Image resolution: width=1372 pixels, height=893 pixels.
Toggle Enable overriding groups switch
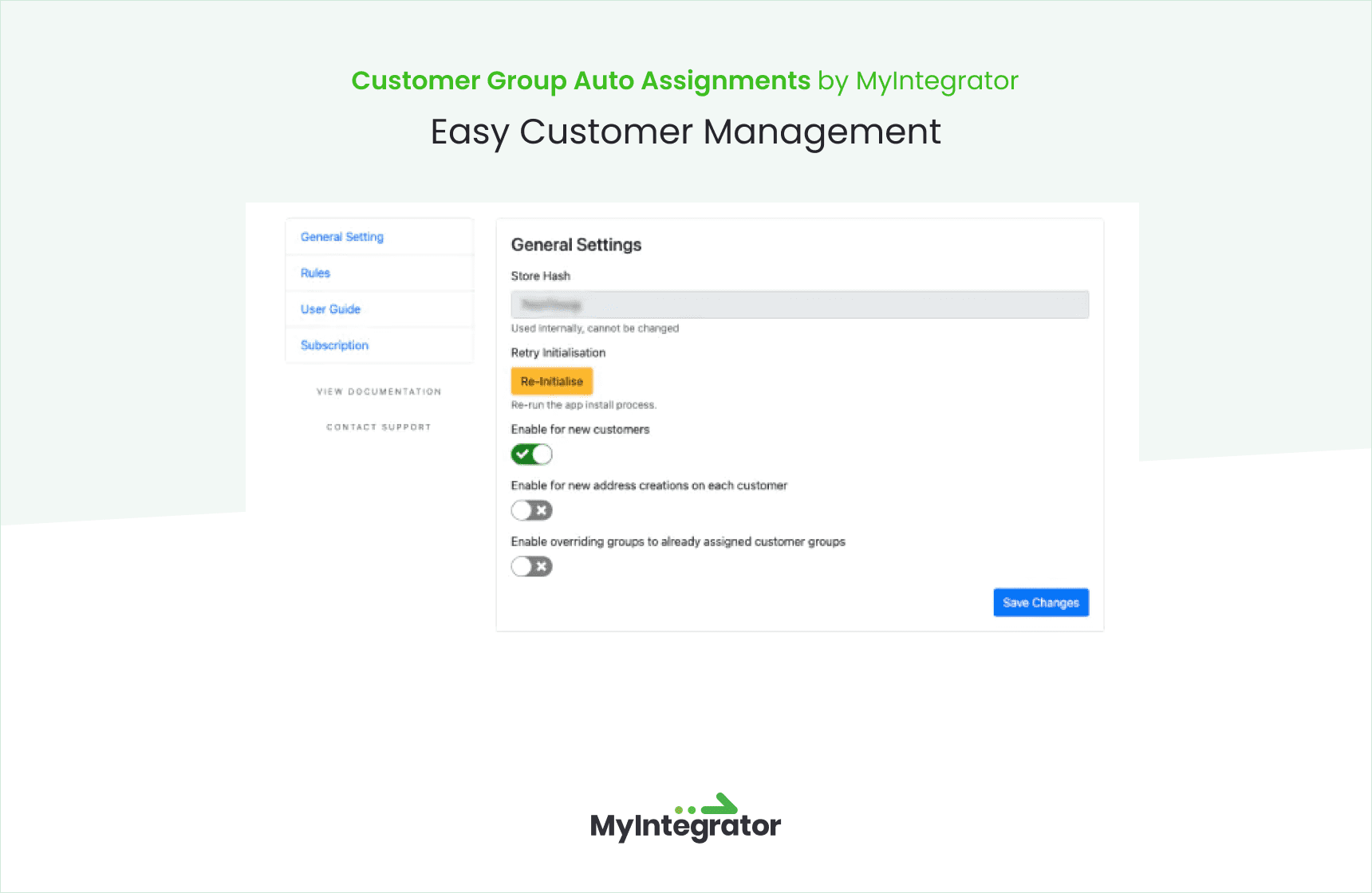click(531, 567)
